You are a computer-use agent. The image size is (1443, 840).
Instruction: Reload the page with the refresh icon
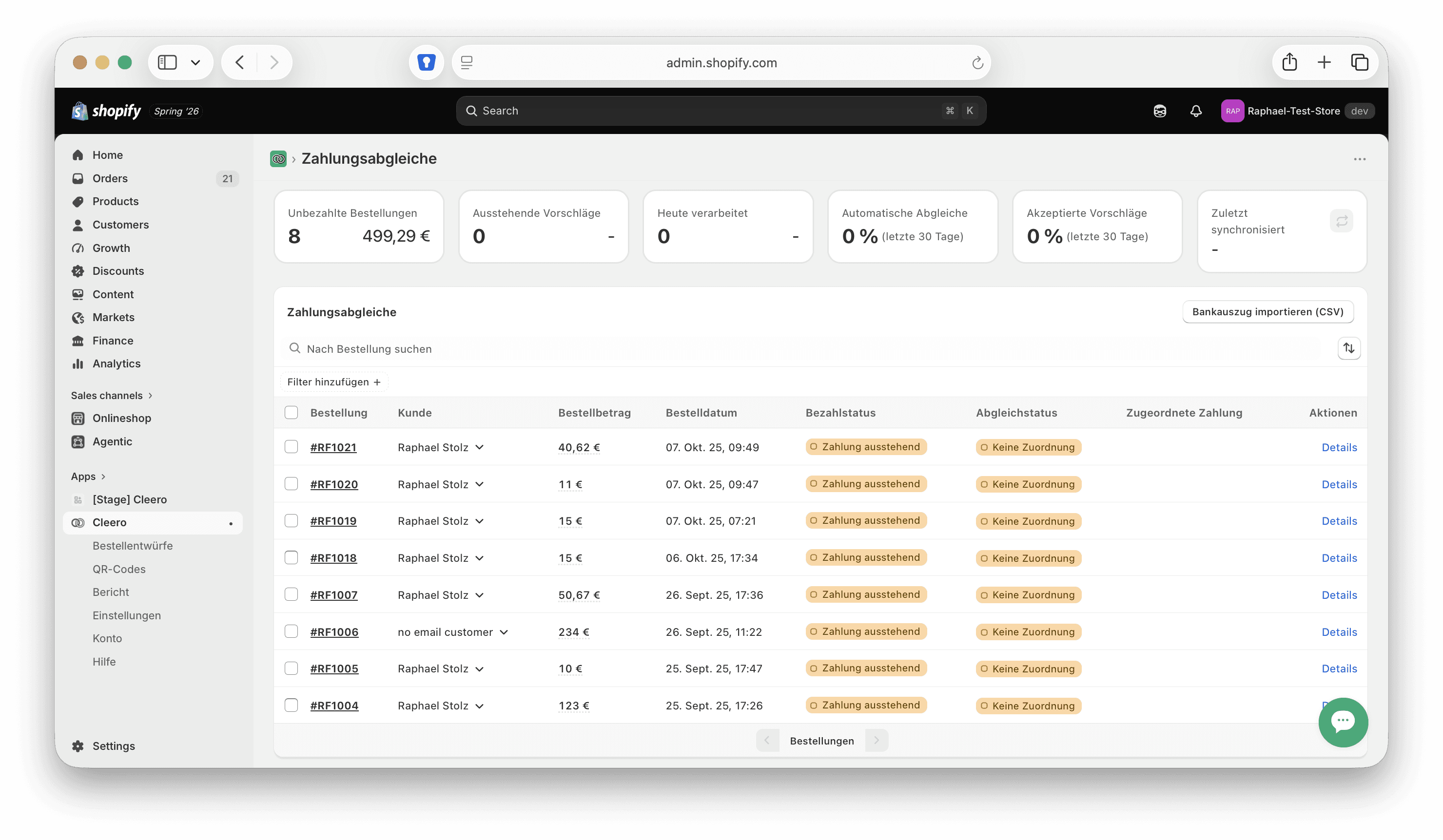(x=977, y=62)
